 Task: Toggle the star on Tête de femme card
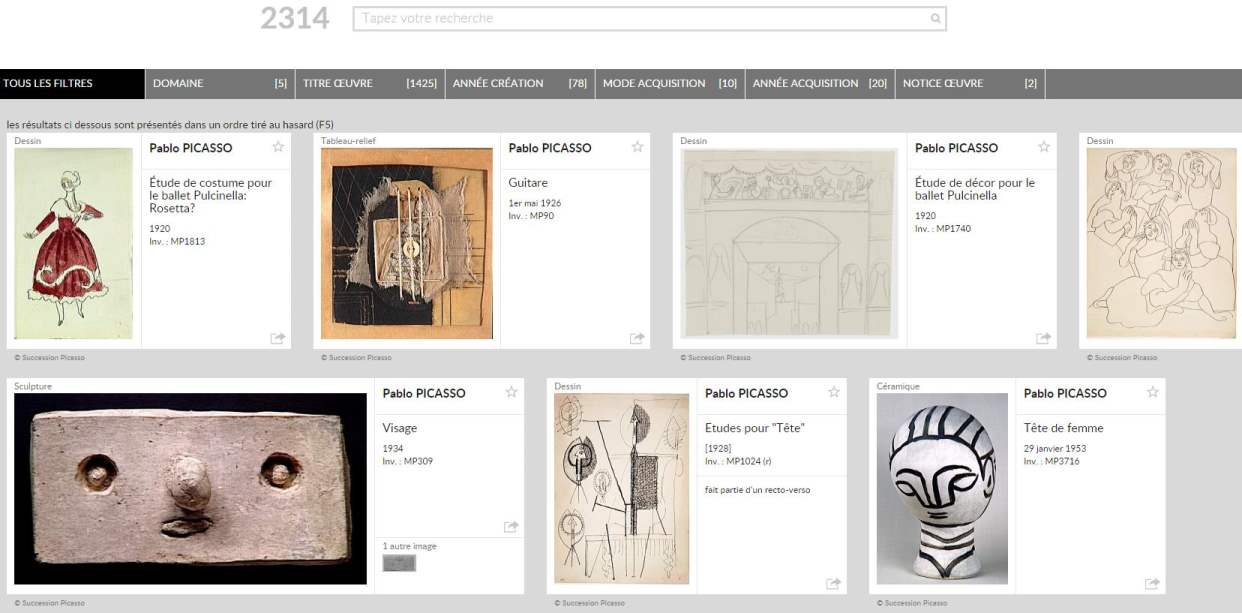pyautogui.click(x=1151, y=393)
